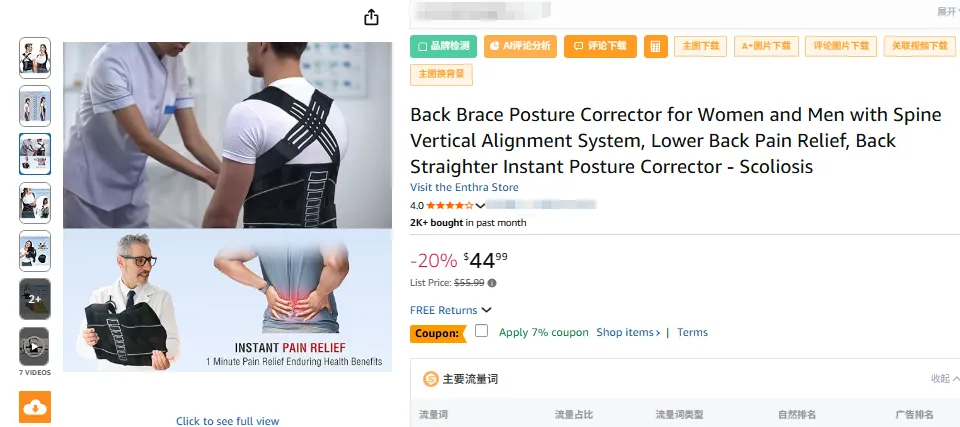This screenshot has height=427, width=960.
Task: Play the 7 VIDEOS thumbnail
Action: click(35, 347)
